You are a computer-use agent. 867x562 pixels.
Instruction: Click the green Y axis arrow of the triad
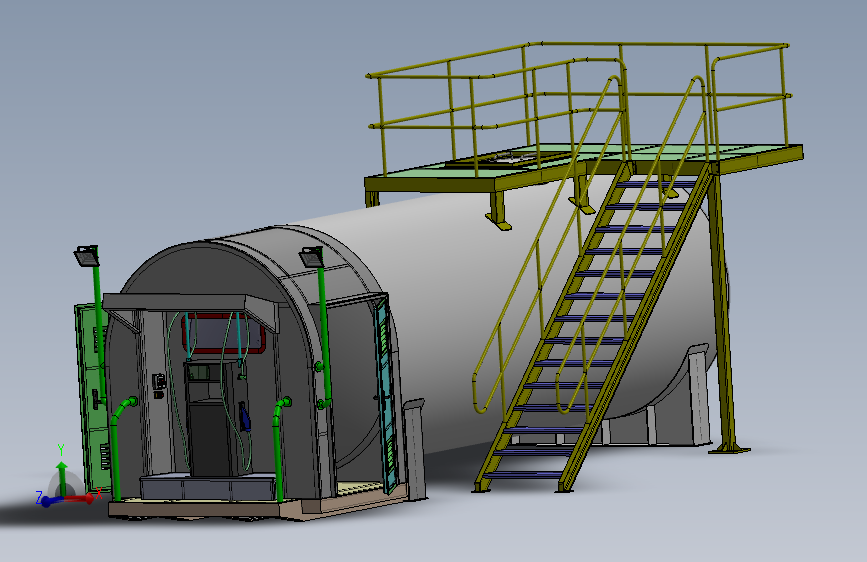click(61, 478)
